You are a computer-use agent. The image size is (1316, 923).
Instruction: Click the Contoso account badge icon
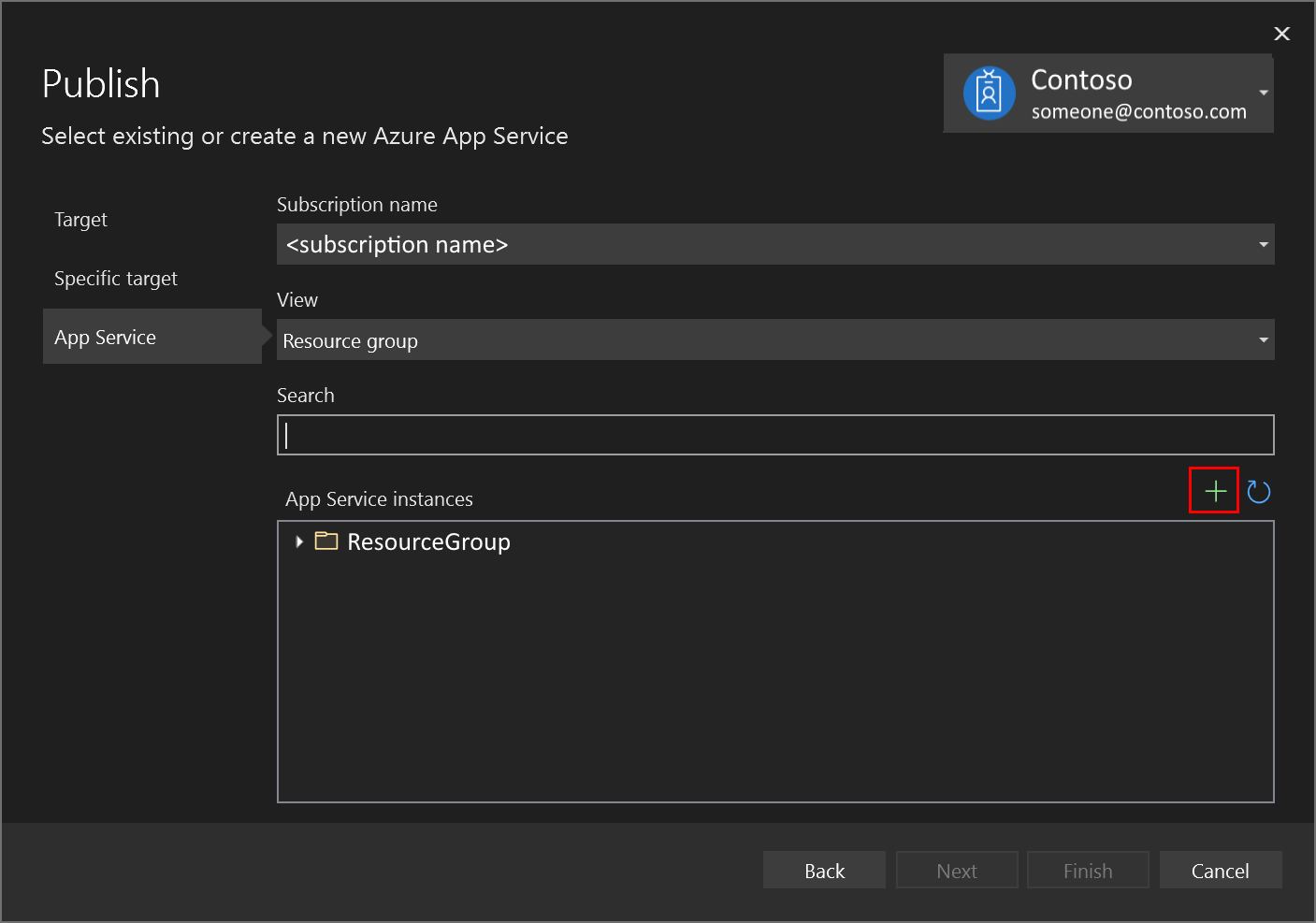(x=990, y=93)
